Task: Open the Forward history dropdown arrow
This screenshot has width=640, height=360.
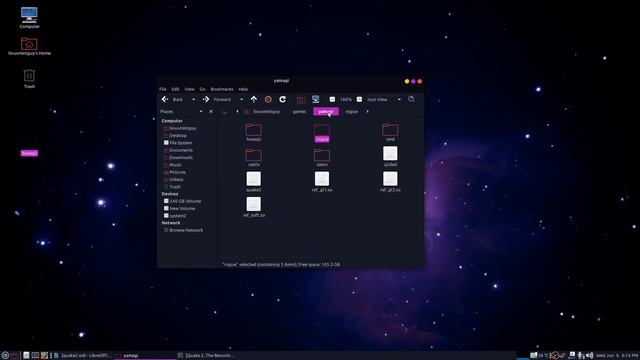Action: click(x=241, y=99)
